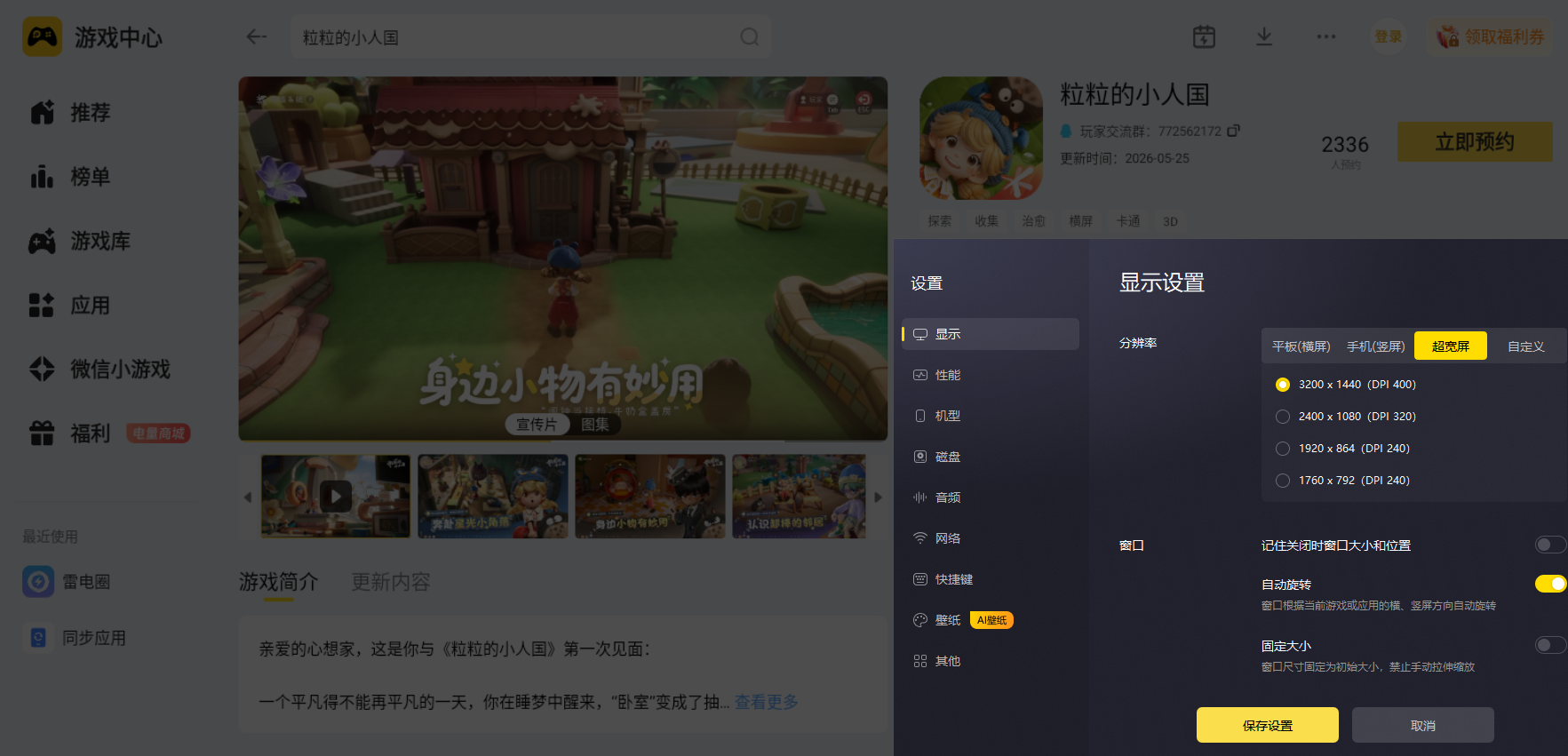Image resolution: width=1568 pixels, height=756 pixels.
Task: Open 磁盘 disk settings section
Action: point(991,457)
